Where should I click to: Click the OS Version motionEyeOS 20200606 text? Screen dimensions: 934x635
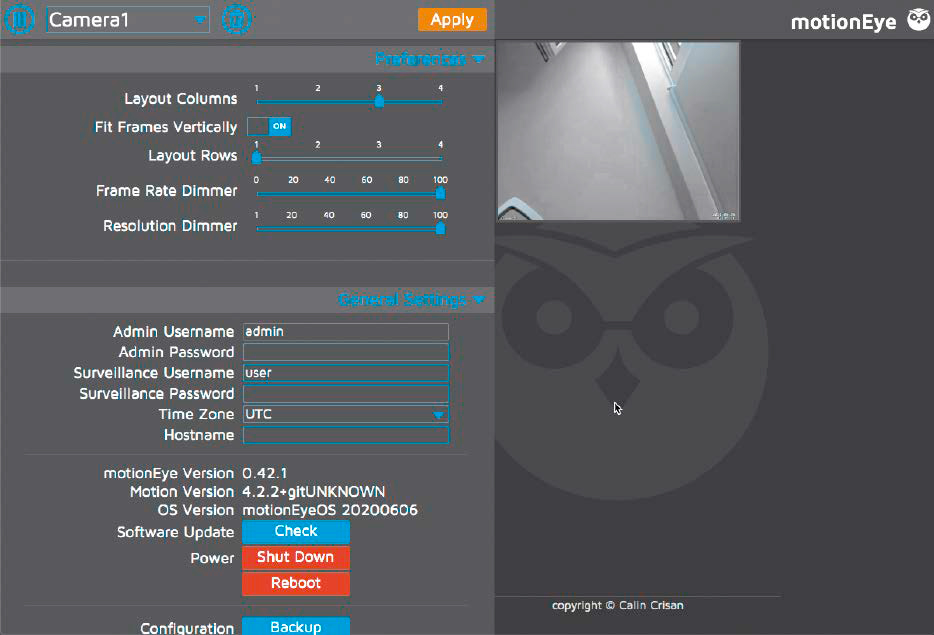(x=330, y=510)
